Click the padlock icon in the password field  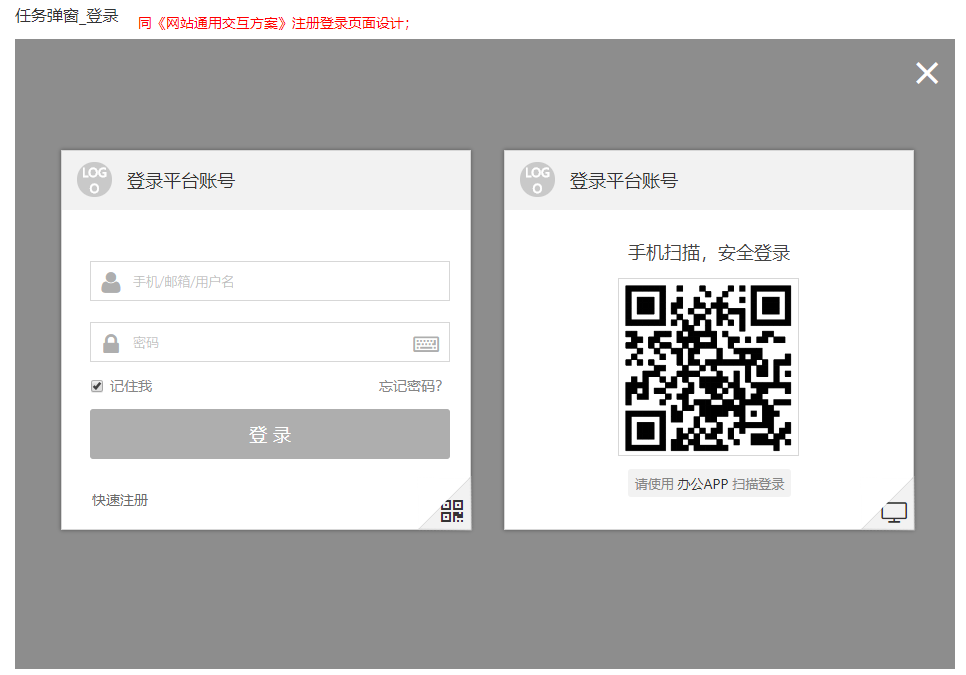[111, 343]
